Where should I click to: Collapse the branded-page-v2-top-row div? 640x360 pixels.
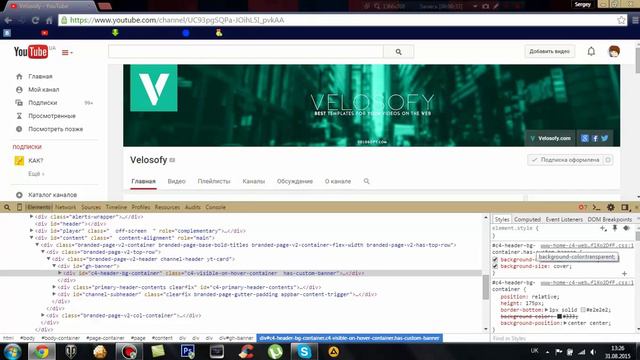pyautogui.click(x=43, y=252)
